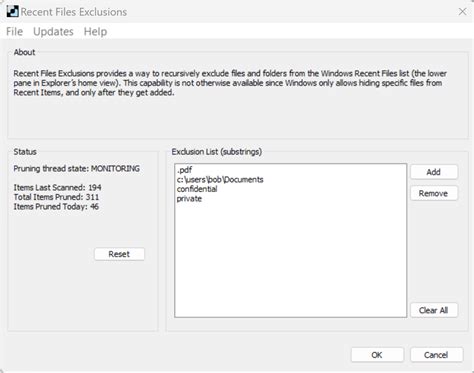Dismiss the dialog with Cancel
Image resolution: width=474 pixels, height=373 pixels.
click(x=436, y=355)
